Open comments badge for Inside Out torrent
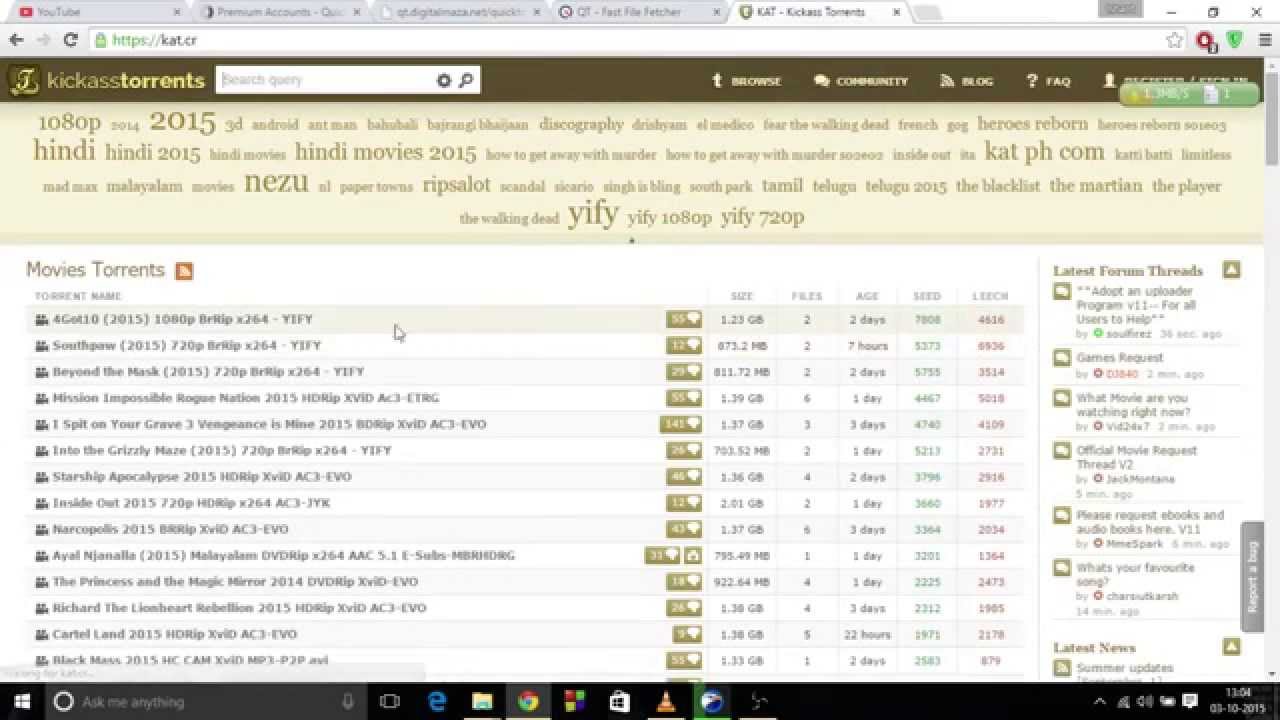 684,503
